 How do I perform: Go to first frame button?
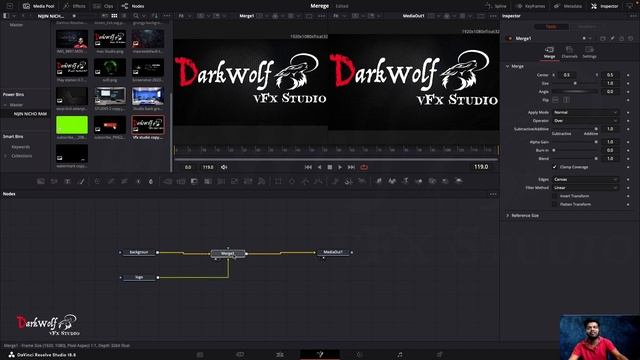pos(308,167)
